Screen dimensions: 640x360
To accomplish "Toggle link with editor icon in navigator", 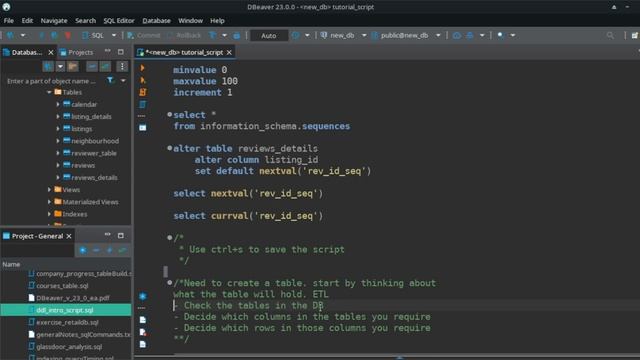I will point(105,66).
